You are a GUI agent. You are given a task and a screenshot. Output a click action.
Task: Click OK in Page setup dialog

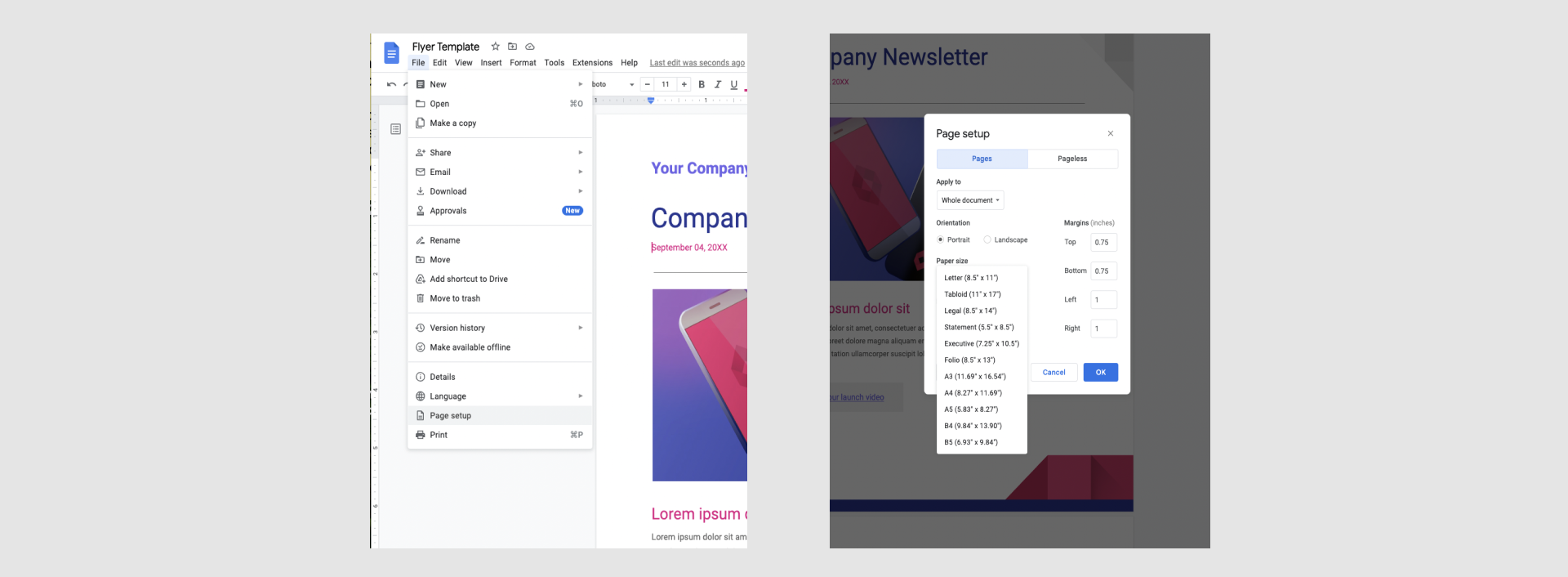tap(1101, 373)
